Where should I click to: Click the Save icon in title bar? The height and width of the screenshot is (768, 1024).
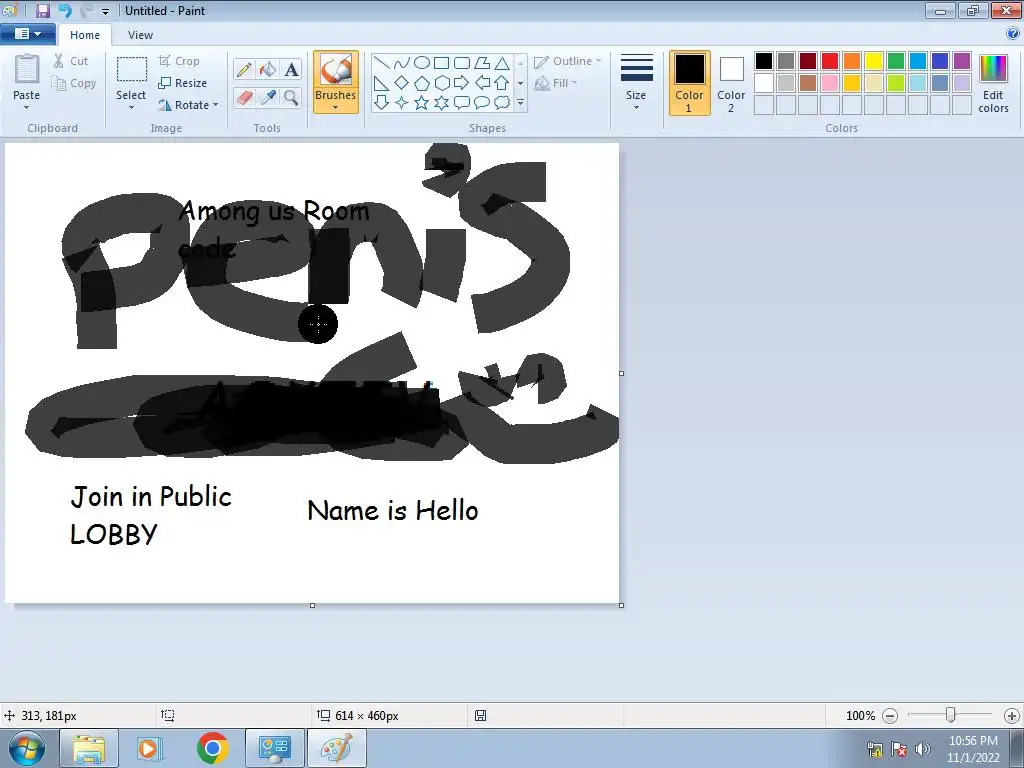pyautogui.click(x=43, y=10)
